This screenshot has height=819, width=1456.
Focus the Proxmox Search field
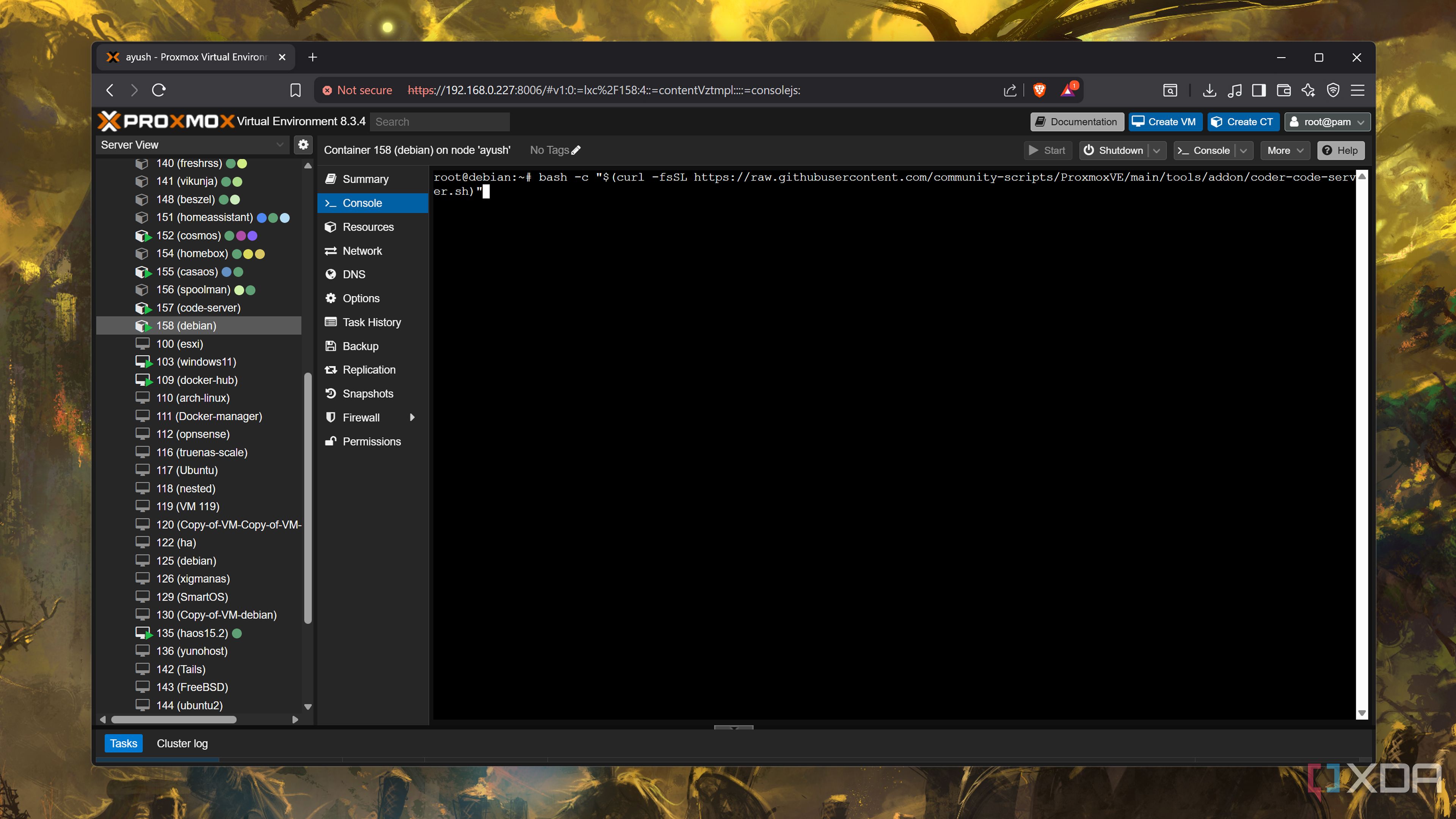pos(439,121)
